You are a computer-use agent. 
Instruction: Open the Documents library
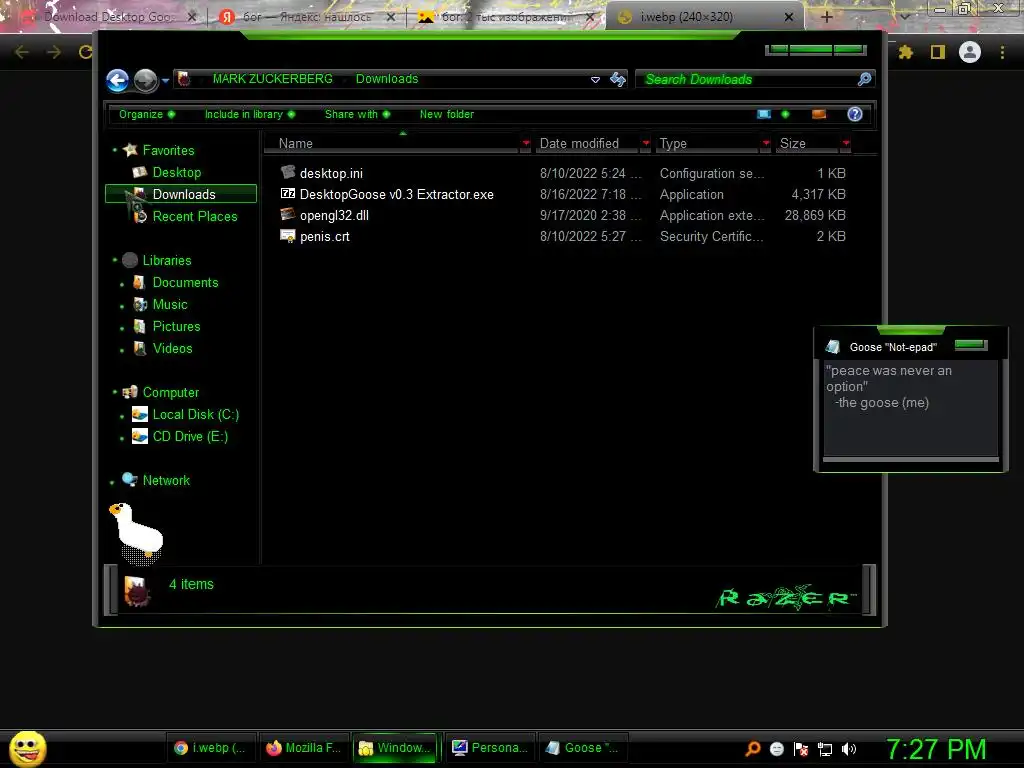click(185, 282)
